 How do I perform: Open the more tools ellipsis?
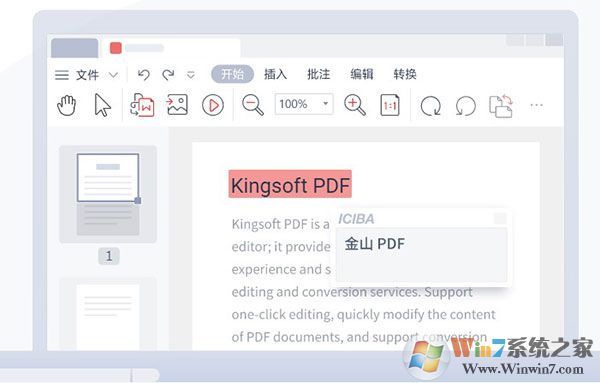(536, 105)
